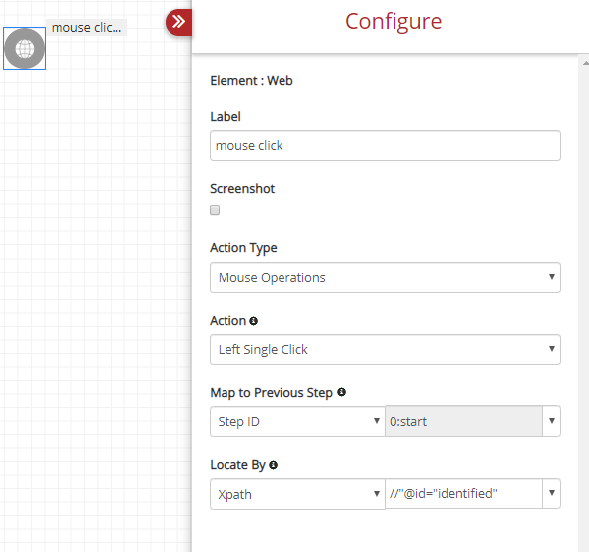Click the Element : Web heading text
The image size is (589, 552).
click(251, 81)
